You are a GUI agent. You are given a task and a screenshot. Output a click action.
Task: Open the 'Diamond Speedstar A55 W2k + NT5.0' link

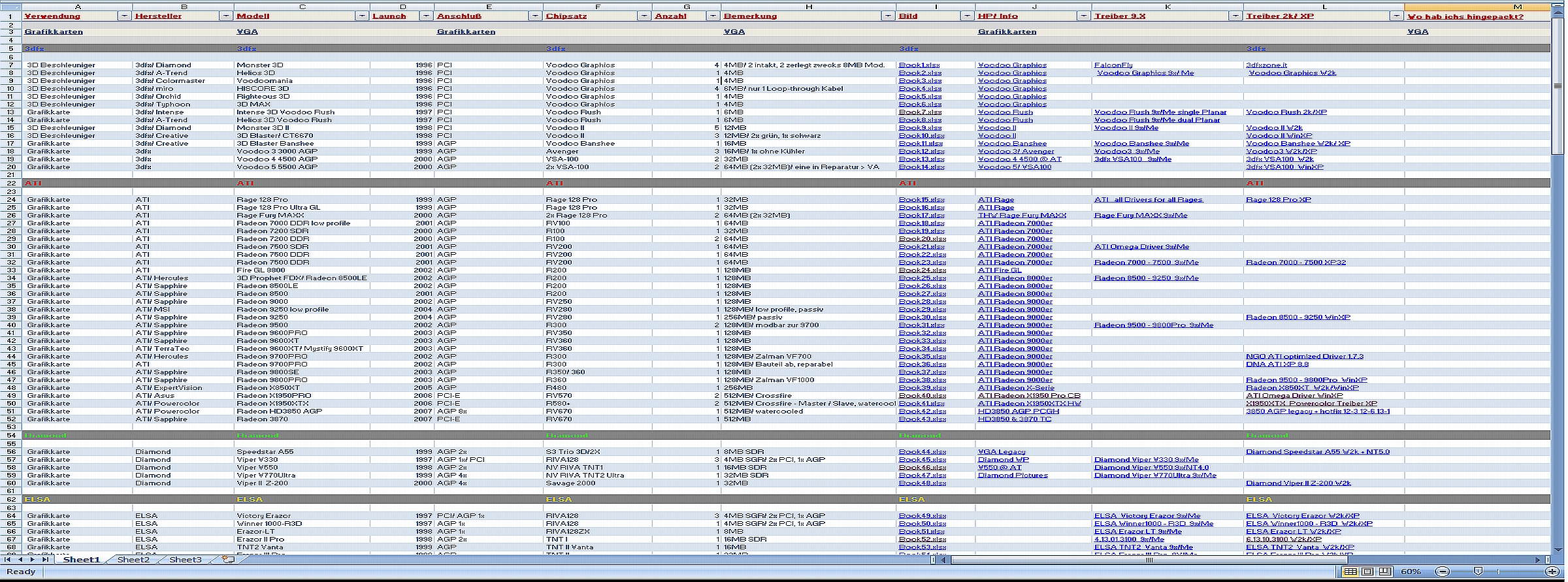(1318, 452)
